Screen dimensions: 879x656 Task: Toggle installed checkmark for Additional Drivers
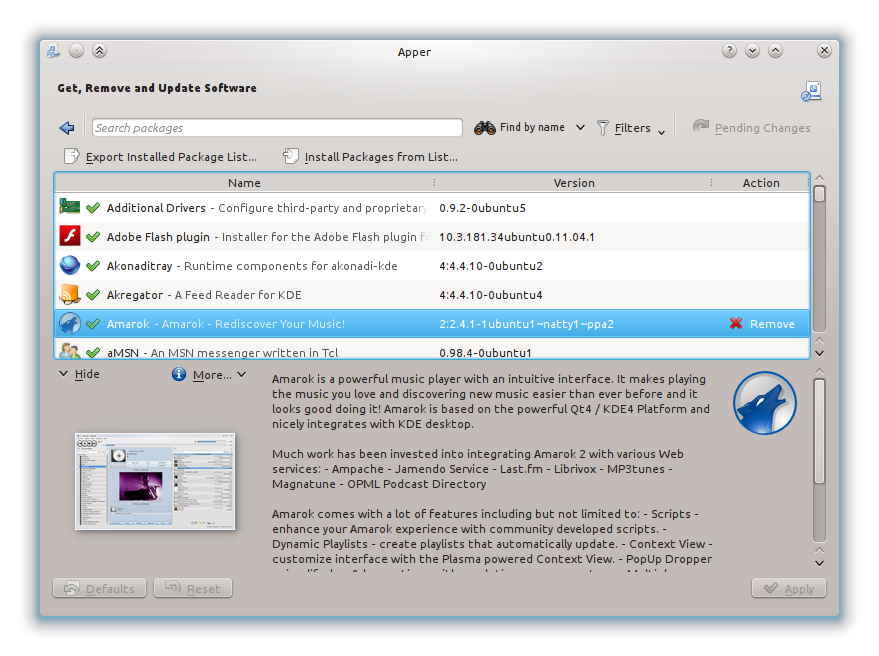(93, 208)
